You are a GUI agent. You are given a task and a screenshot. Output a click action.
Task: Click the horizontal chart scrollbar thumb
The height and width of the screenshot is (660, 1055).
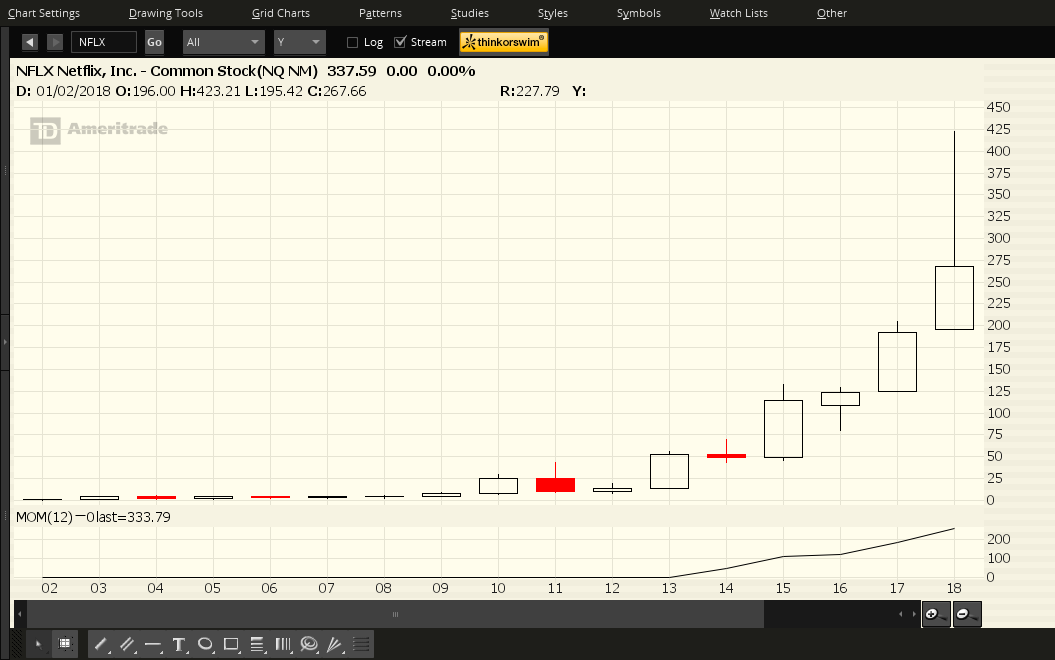click(x=395, y=614)
